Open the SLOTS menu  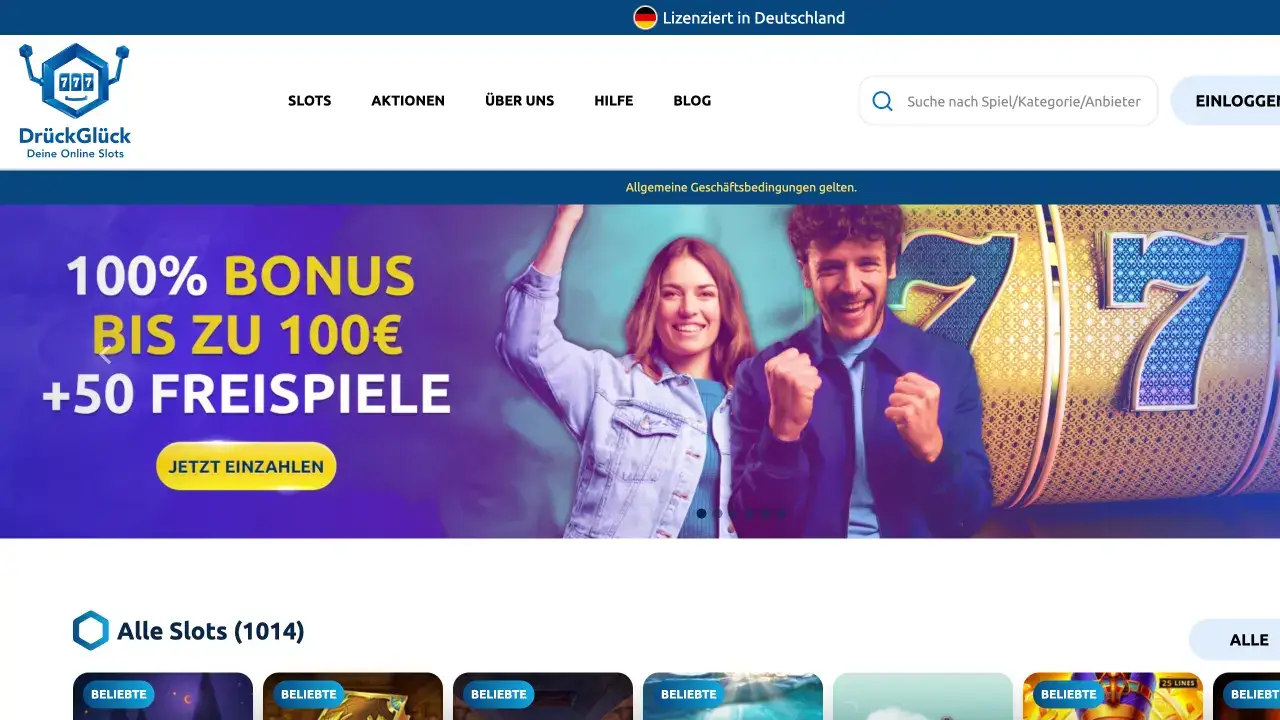click(x=310, y=101)
